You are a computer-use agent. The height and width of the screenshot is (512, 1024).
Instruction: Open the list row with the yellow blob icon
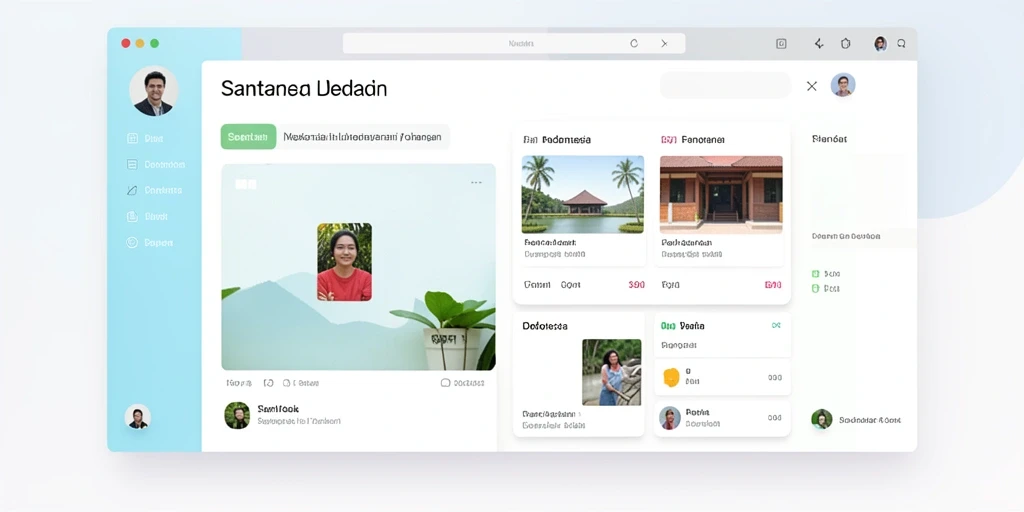(722, 377)
